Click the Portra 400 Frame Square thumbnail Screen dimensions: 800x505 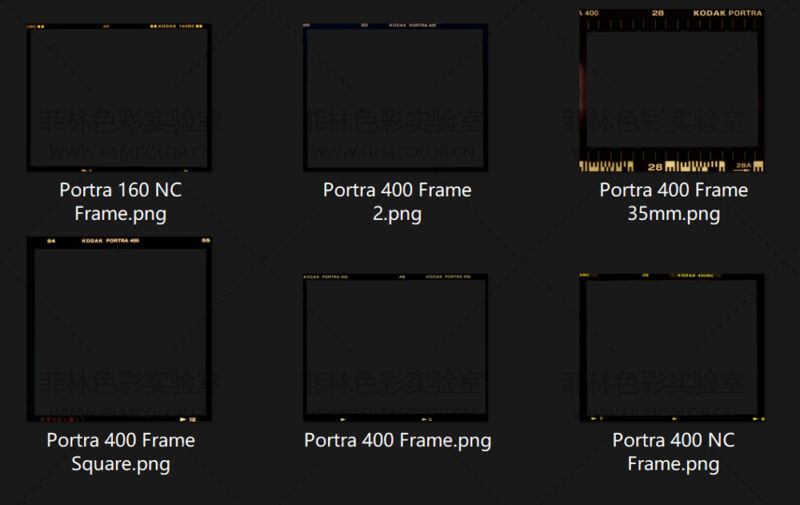tap(119, 329)
